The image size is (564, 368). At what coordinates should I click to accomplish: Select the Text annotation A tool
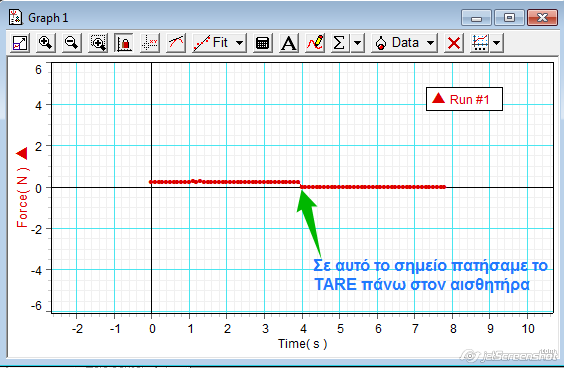tap(288, 43)
